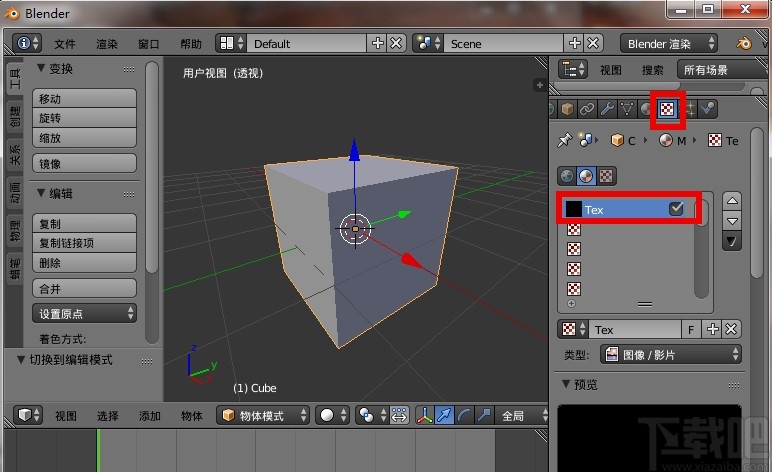The width and height of the screenshot is (772, 472).
Task: Click the 合并 join button
Action: (x=84, y=288)
